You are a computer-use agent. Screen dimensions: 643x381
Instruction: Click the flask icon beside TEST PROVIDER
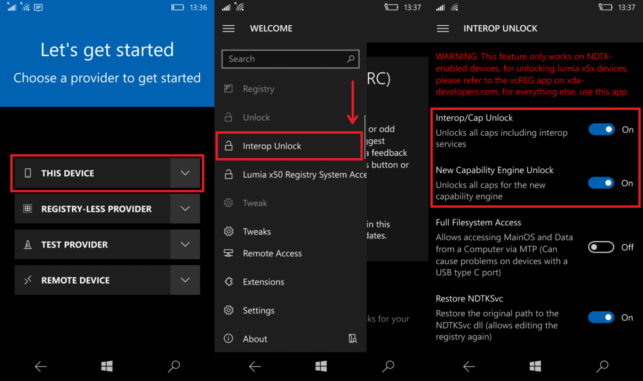pyautogui.click(x=27, y=244)
